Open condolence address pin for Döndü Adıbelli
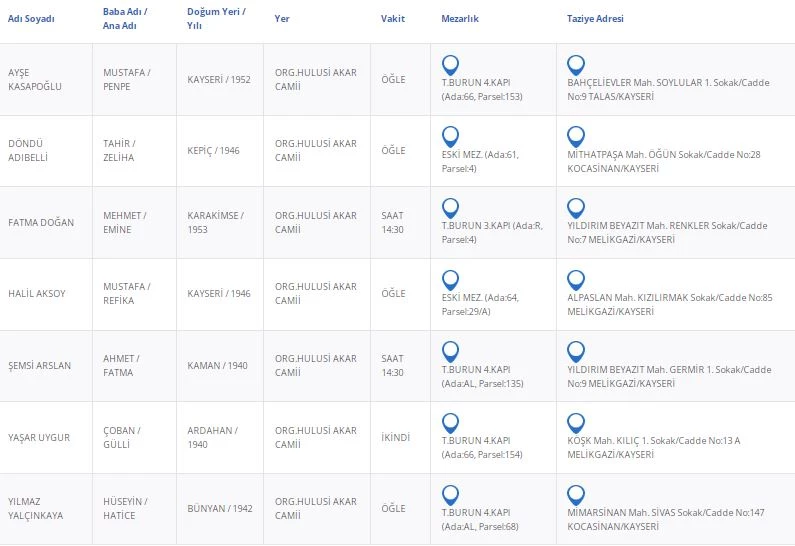The height and width of the screenshot is (546, 795). 575,136
